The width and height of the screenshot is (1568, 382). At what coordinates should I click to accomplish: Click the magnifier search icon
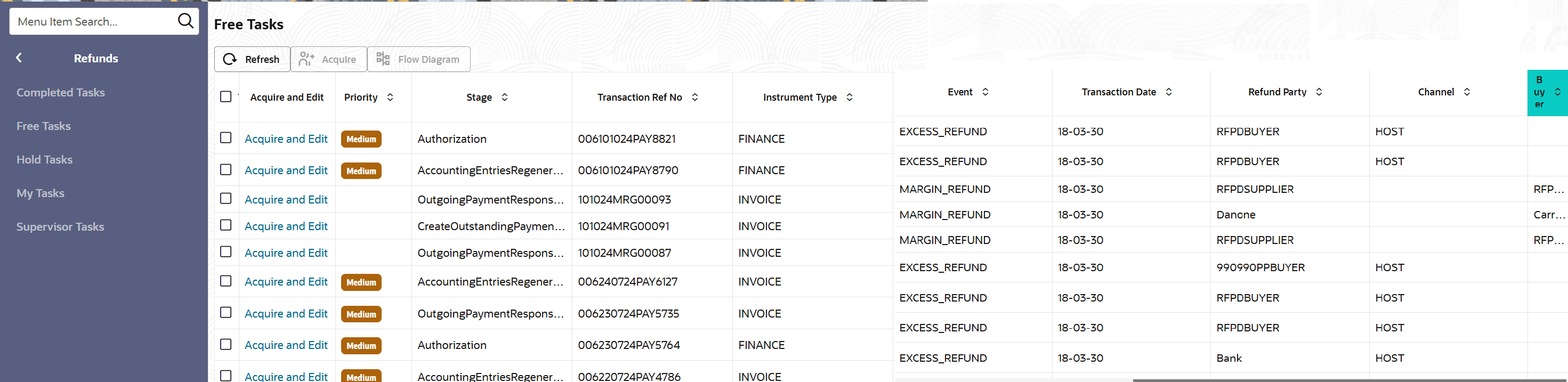pos(185,21)
